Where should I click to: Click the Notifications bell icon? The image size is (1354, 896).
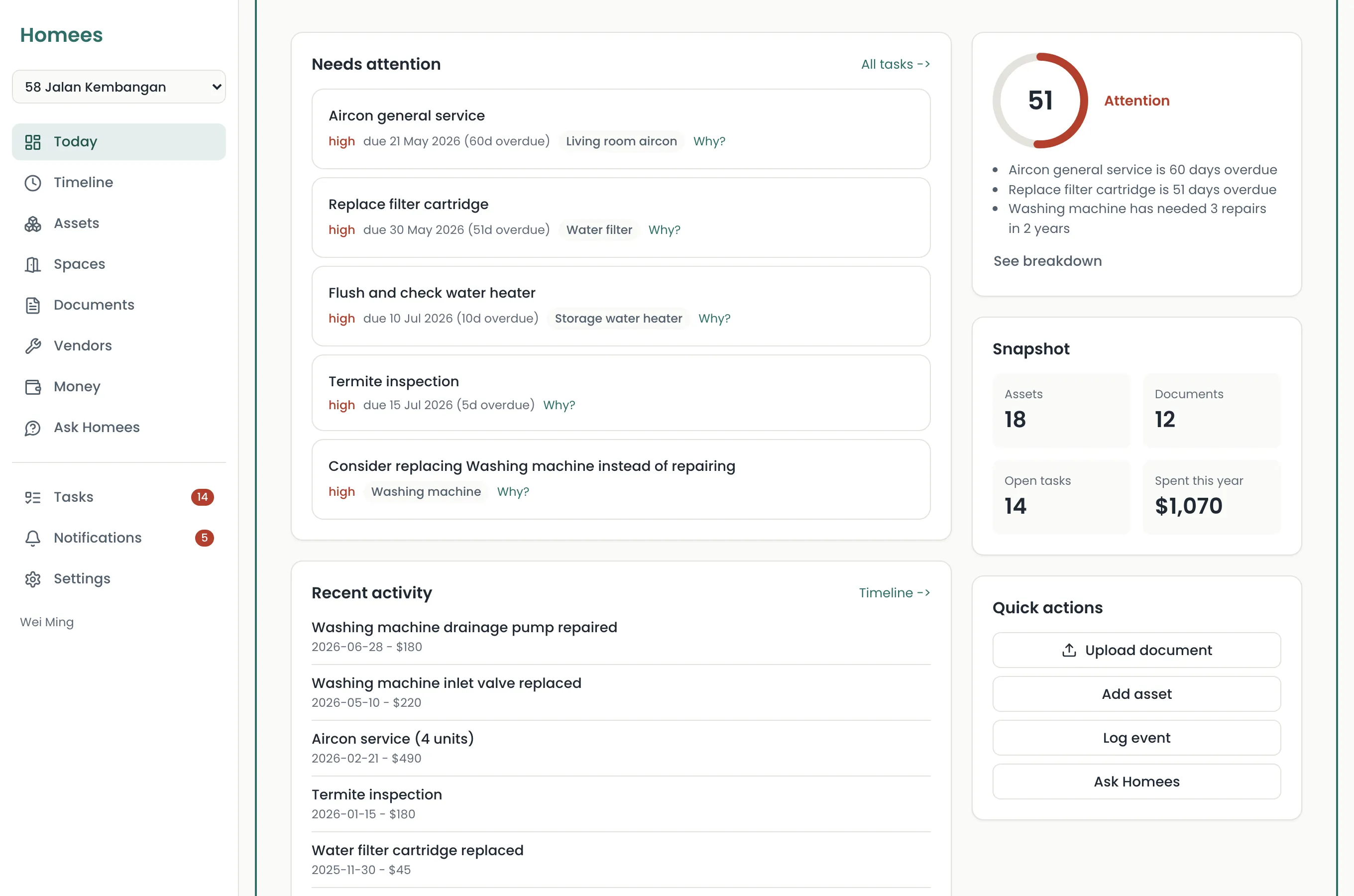click(32, 538)
